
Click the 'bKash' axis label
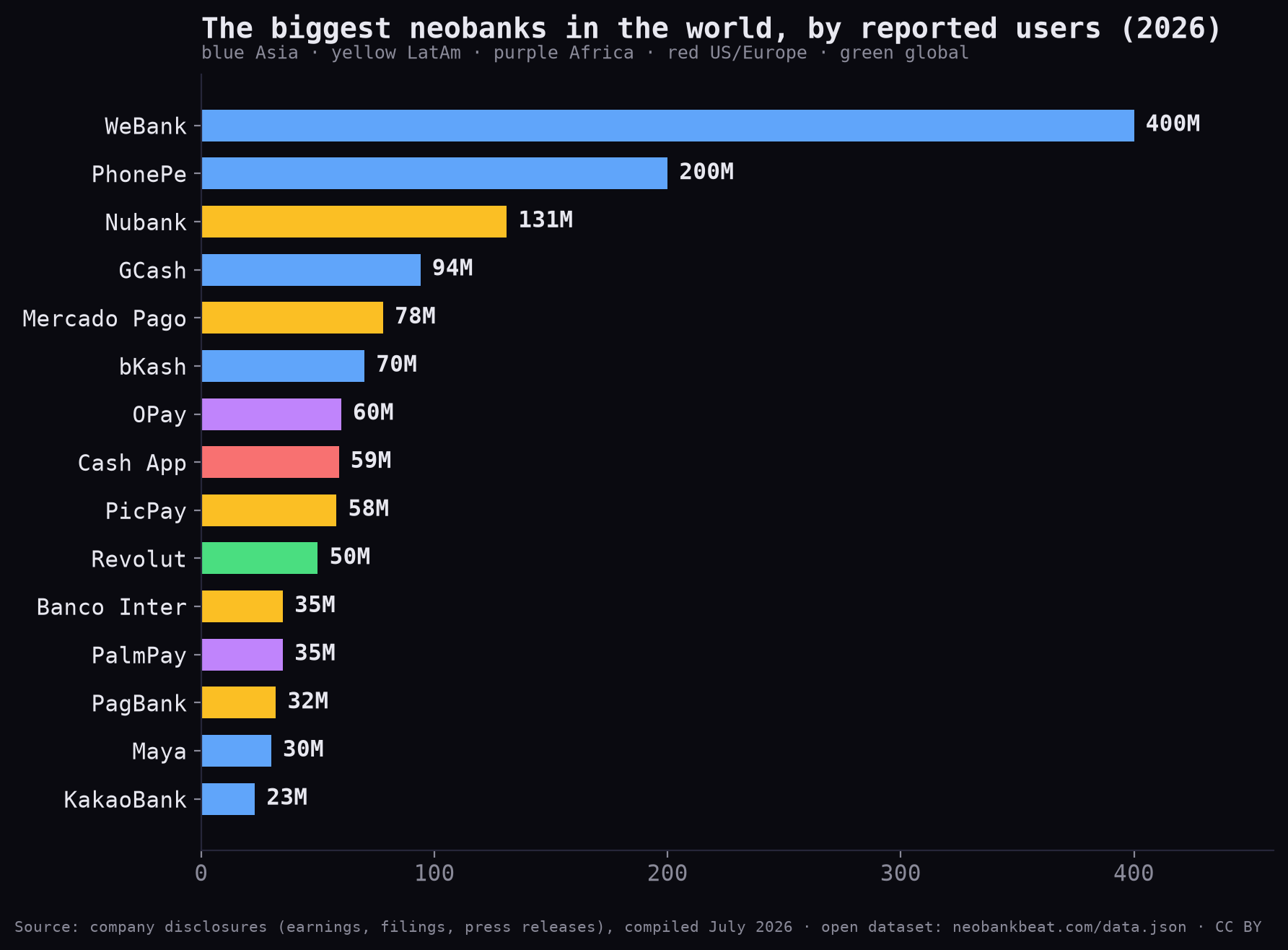153,367
